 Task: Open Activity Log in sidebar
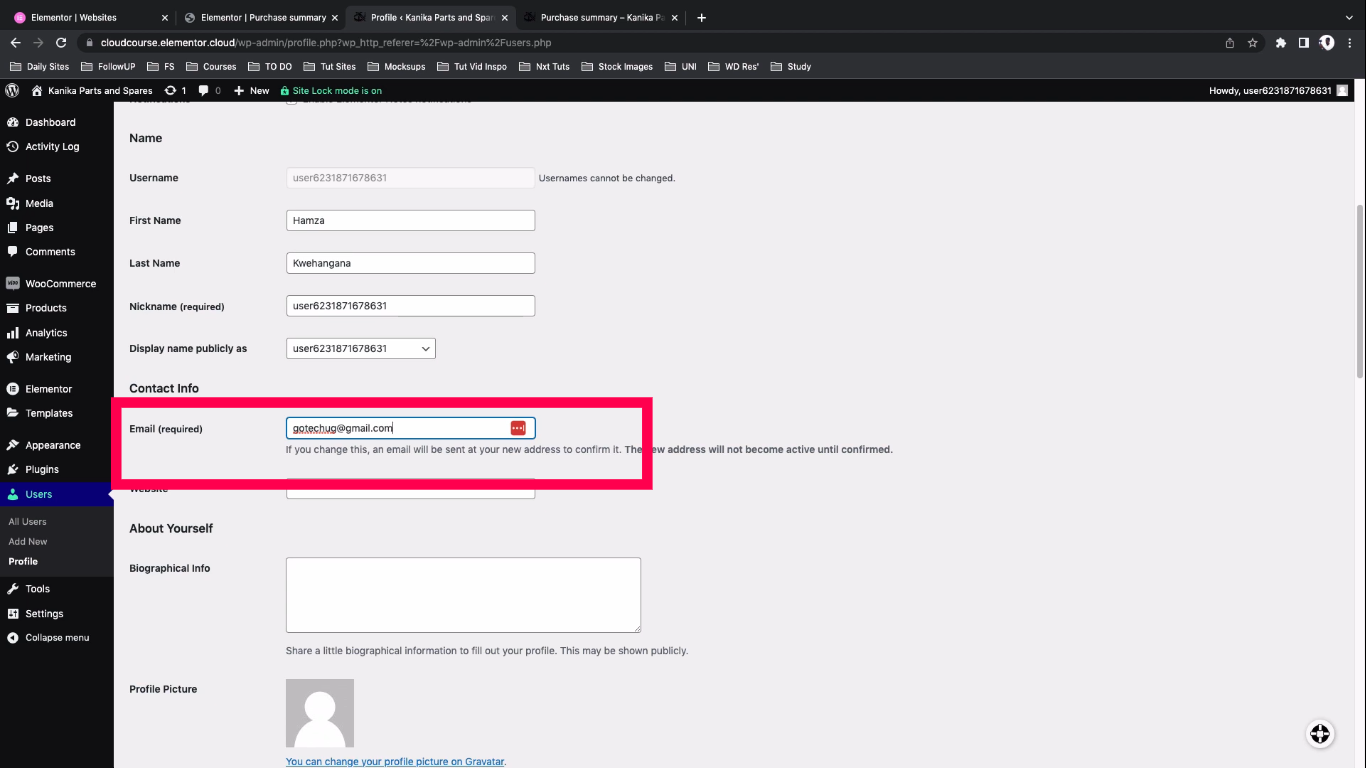tap(52, 146)
